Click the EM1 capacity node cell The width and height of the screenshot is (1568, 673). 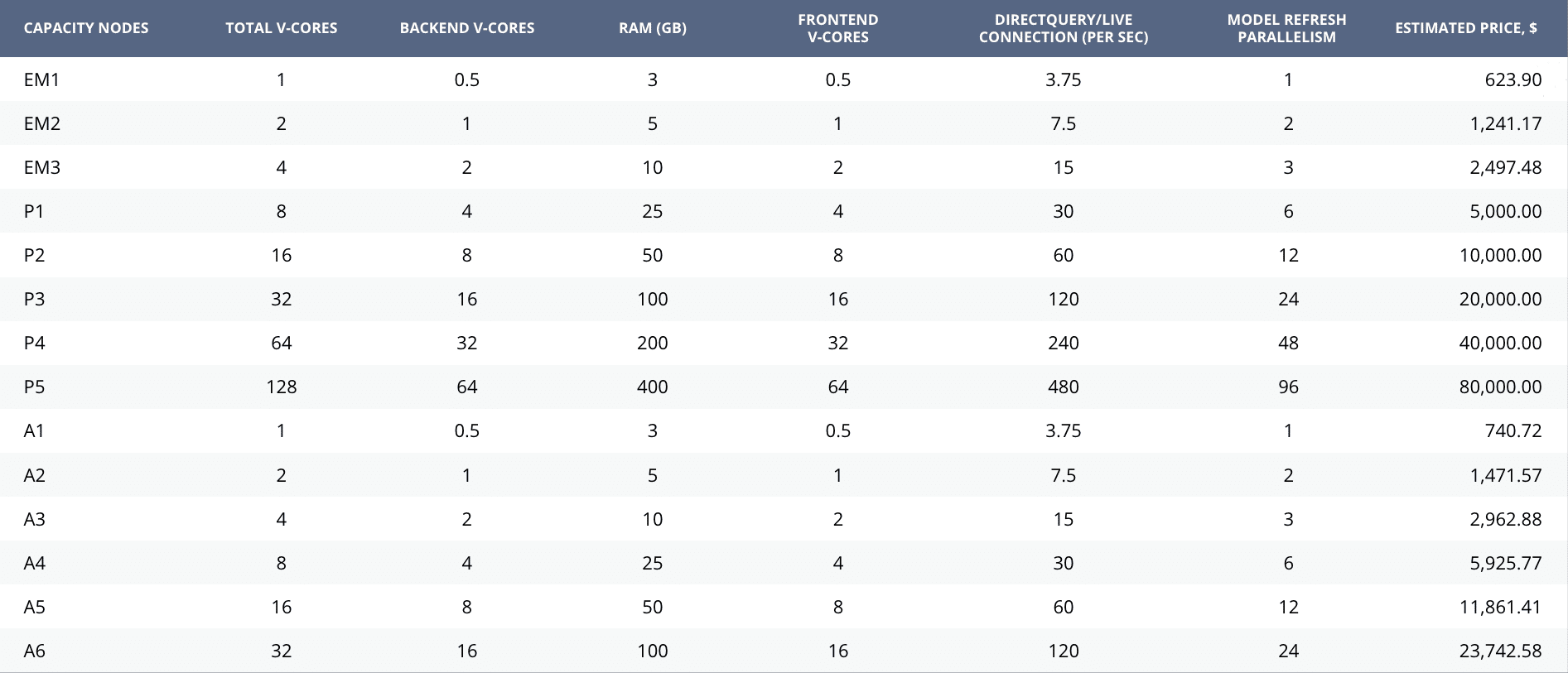tap(42, 79)
